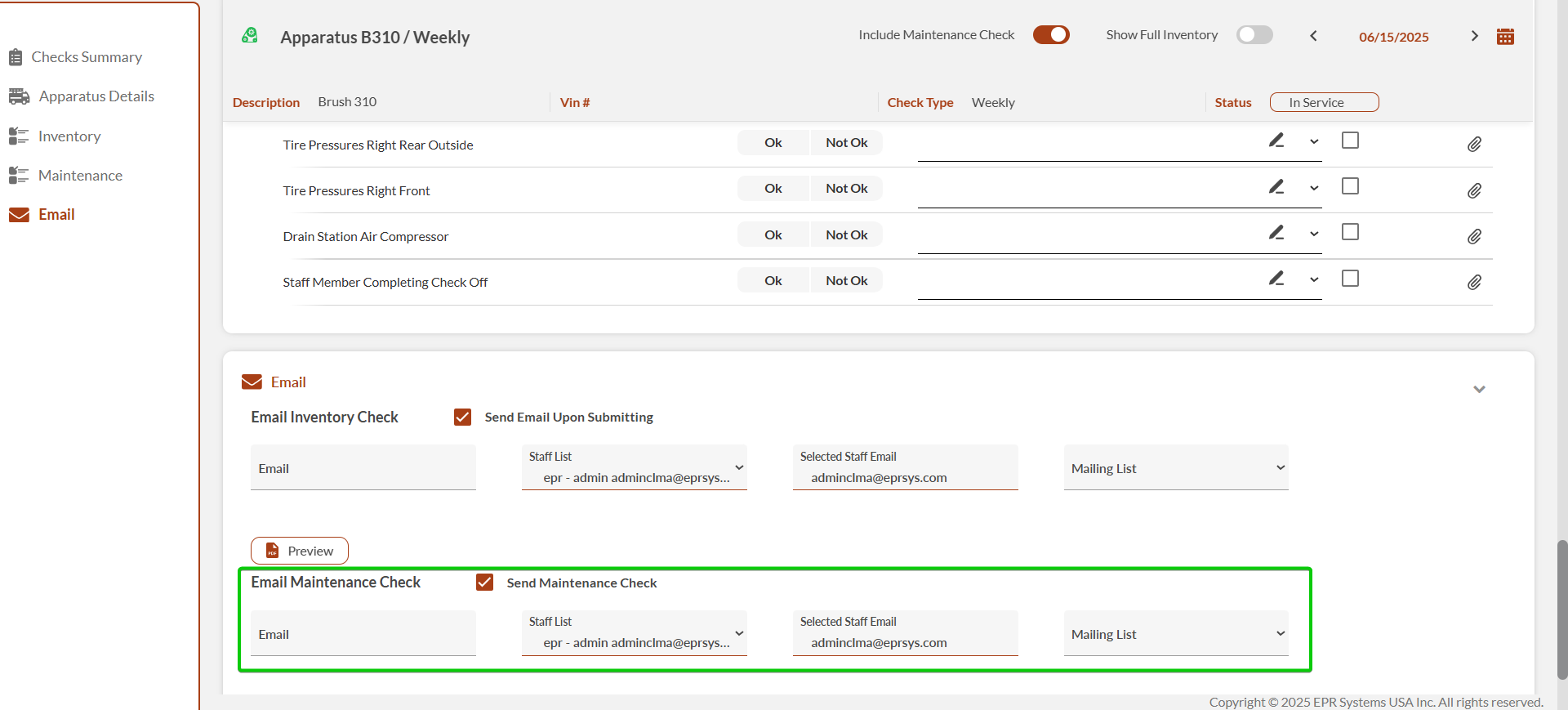This screenshot has height=710, width=1568.
Task: Uncheck Send Email Upon Submitting
Action: tap(463, 418)
